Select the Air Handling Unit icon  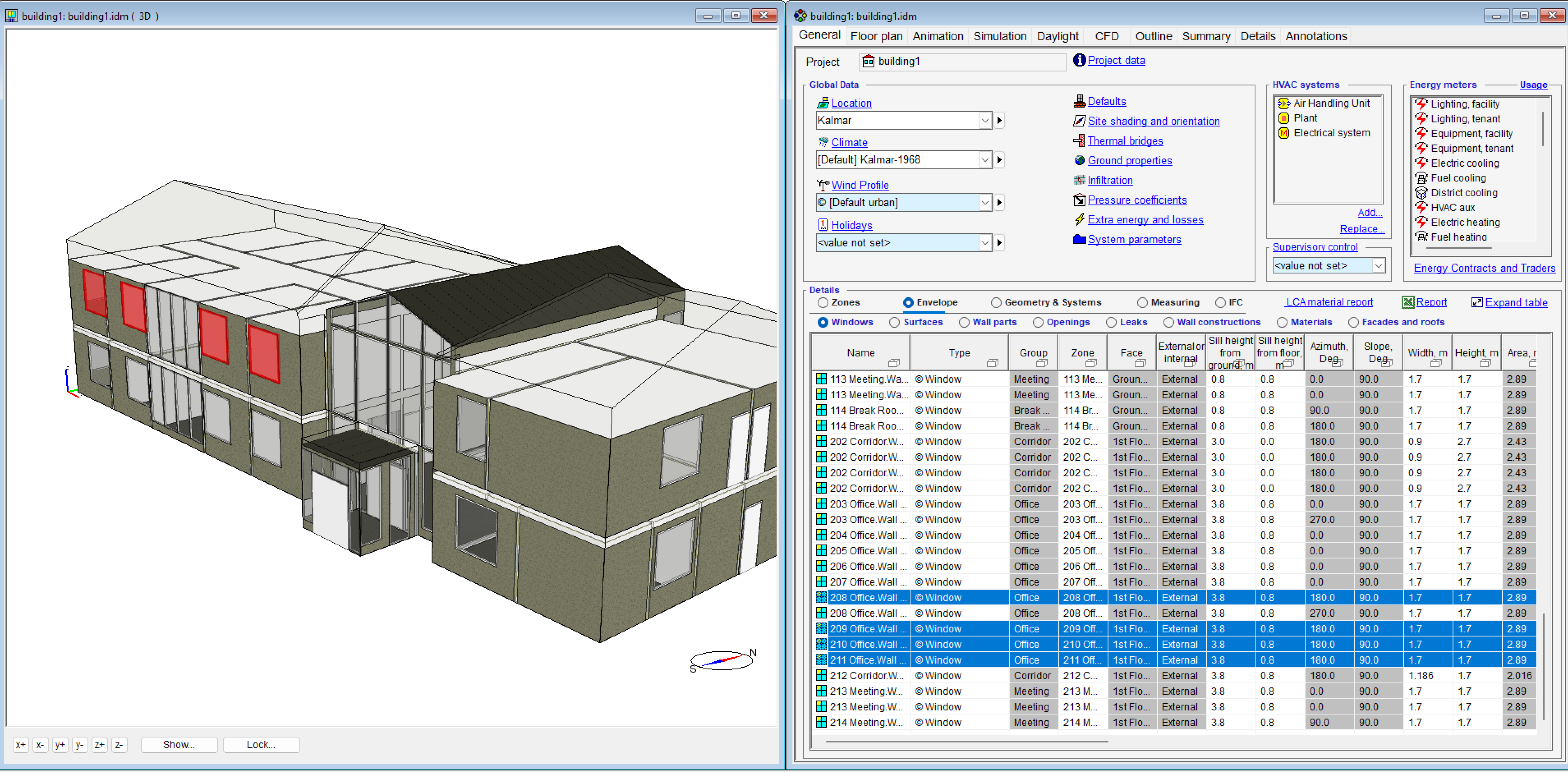[x=1284, y=103]
